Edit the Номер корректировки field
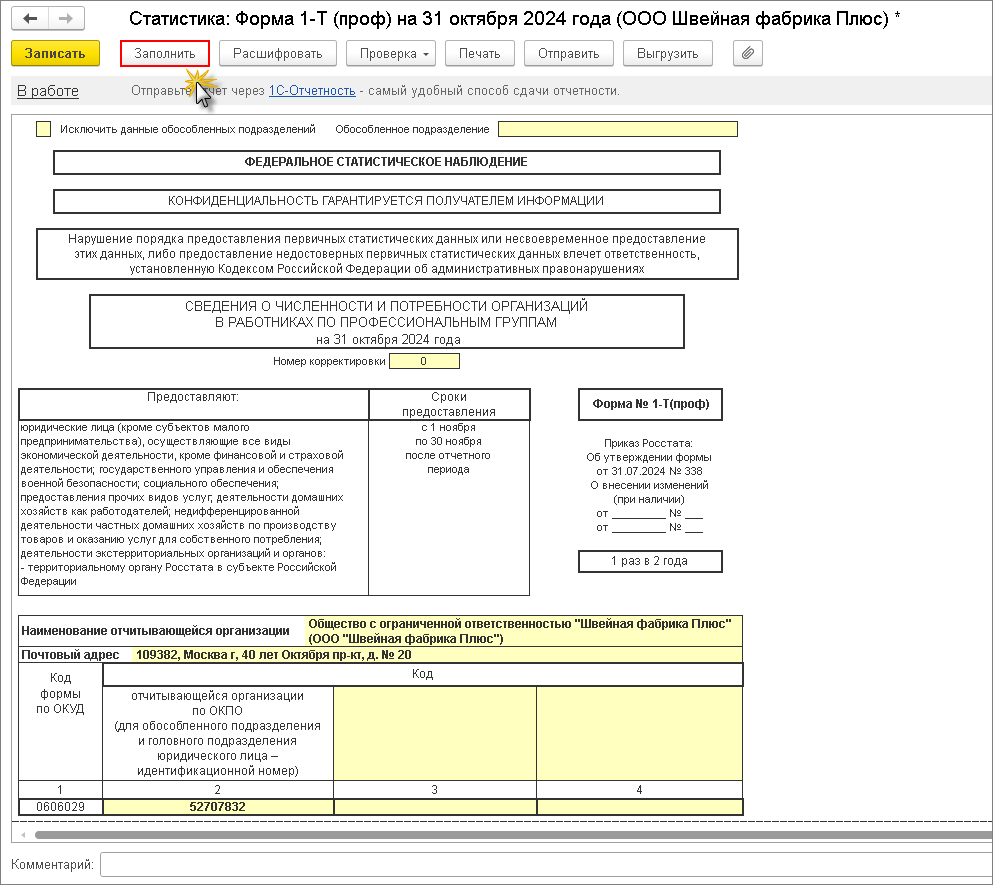 424,361
